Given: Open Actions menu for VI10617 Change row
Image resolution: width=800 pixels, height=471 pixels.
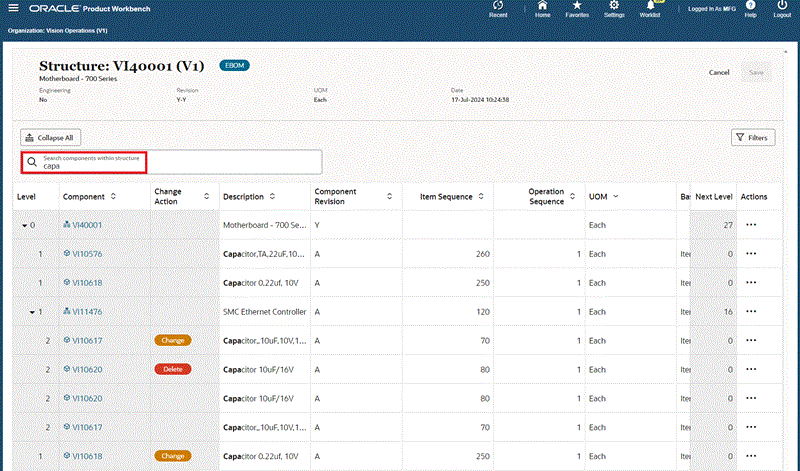Looking at the screenshot, I should coord(751,340).
